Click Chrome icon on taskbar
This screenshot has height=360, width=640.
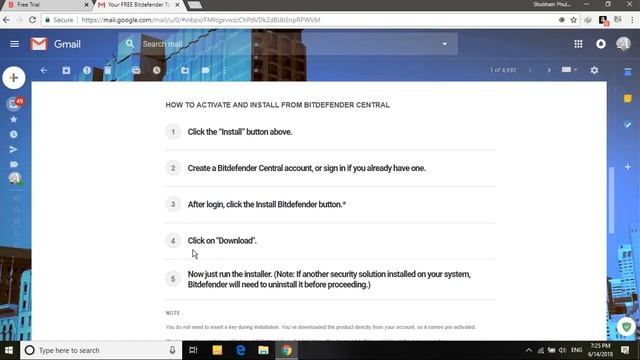click(x=287, y=350)
